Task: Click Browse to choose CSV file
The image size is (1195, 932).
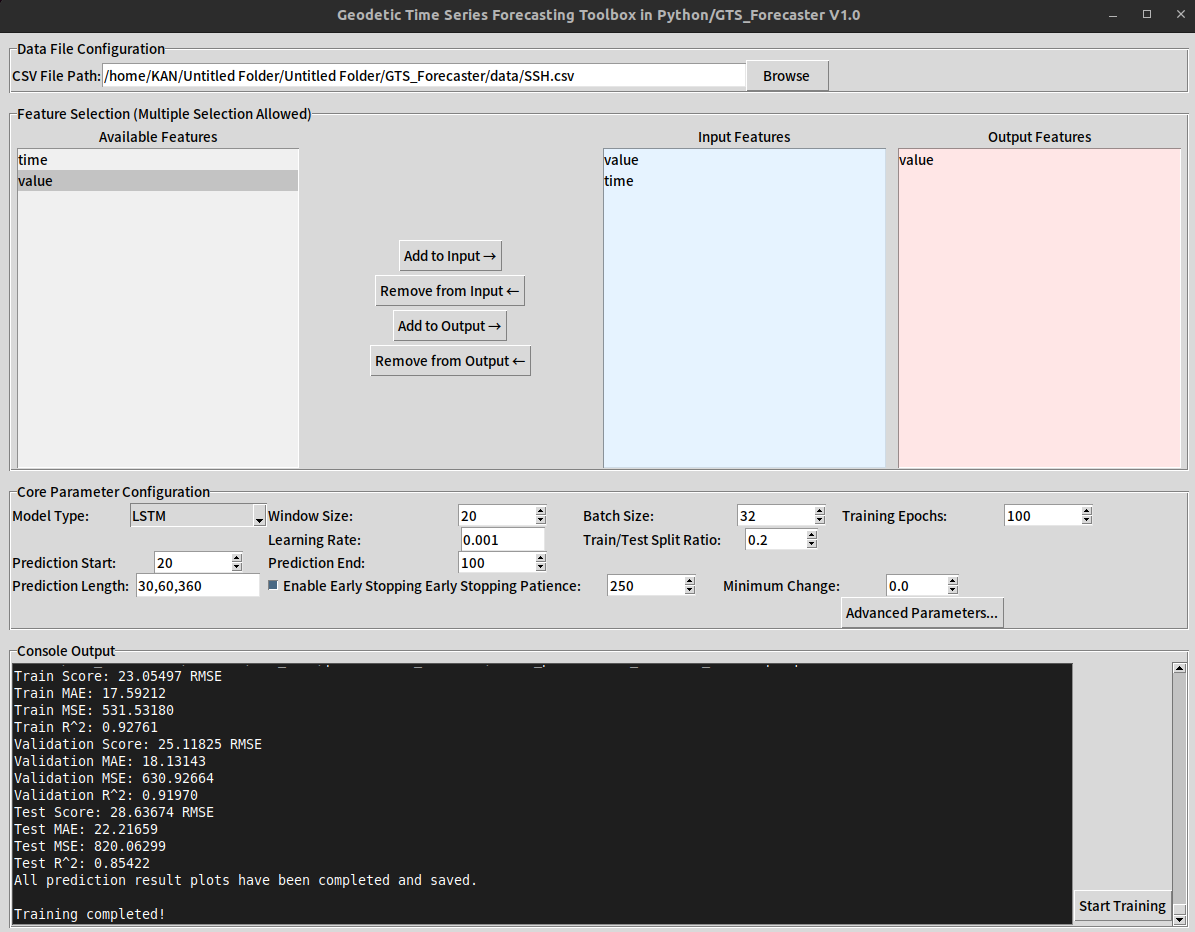Action: 786,76
